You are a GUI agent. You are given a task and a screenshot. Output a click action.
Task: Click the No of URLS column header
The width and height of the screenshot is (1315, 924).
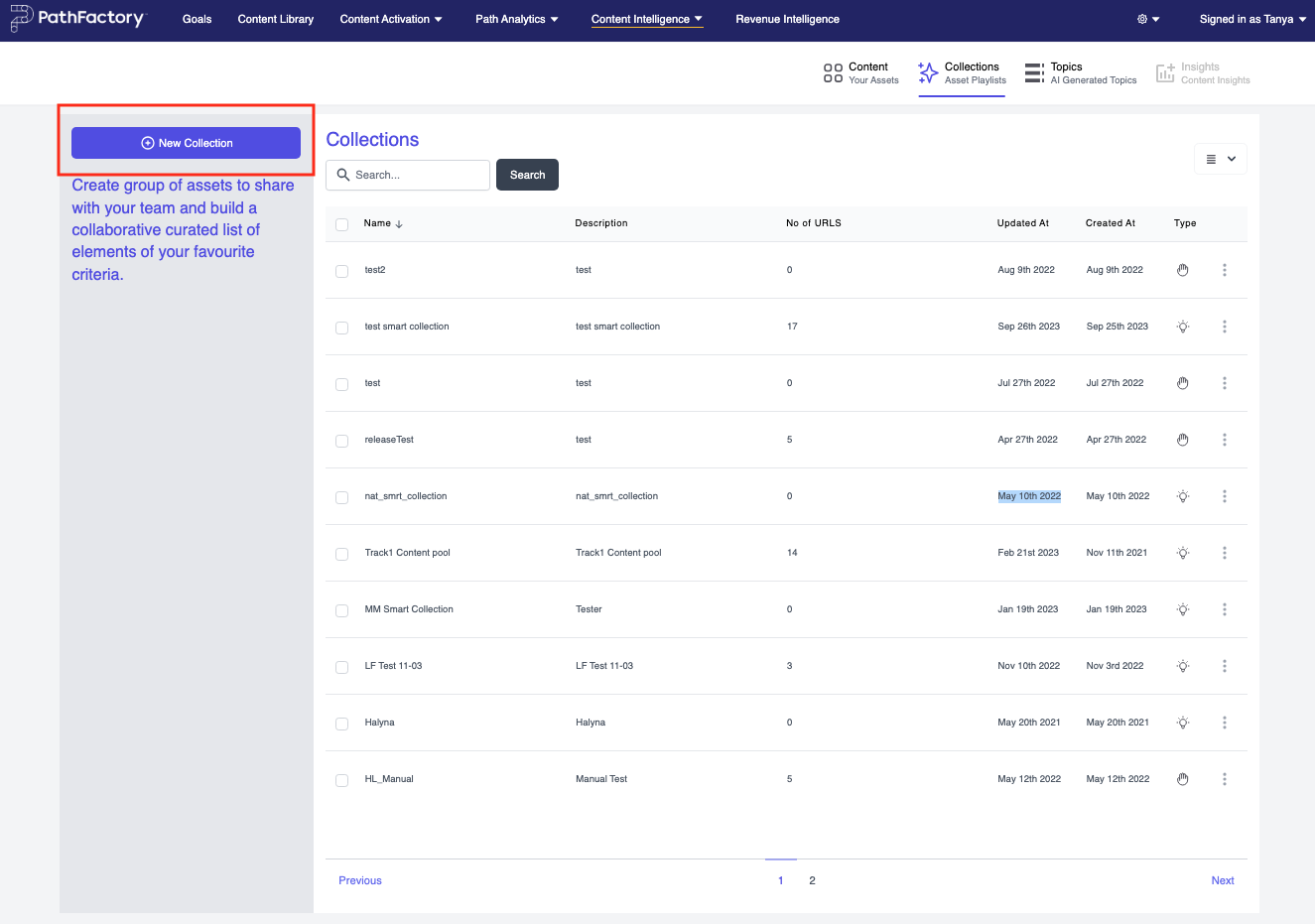click(814, 223)
